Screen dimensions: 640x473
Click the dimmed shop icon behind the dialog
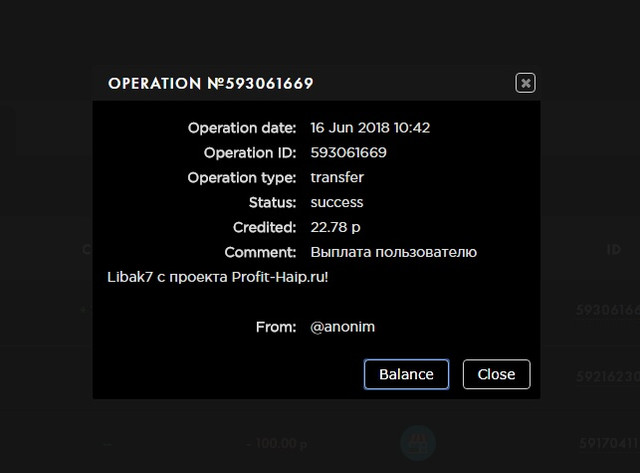(x=418, y=443)
